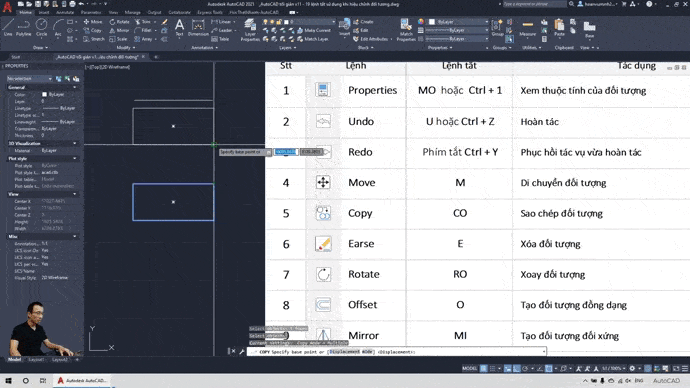690x388 pixels.
Task: Open the Home ribbon tab
Action: 26,12
